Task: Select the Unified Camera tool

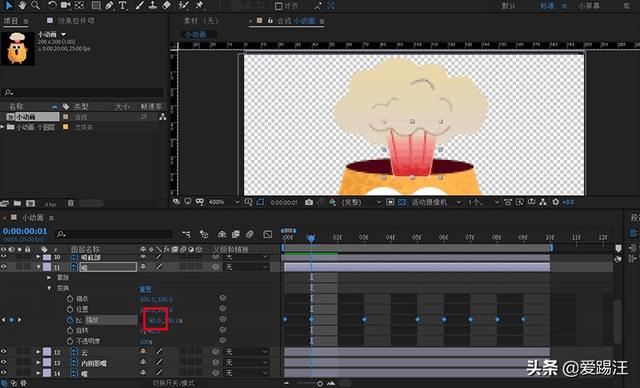Action: coord(65,5)
